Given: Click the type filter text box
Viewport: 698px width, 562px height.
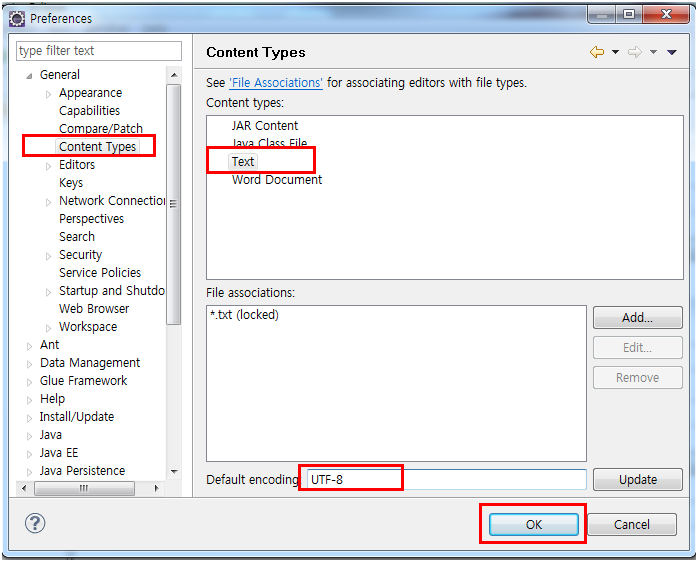Looking at the screenshot, I should 99,51.
